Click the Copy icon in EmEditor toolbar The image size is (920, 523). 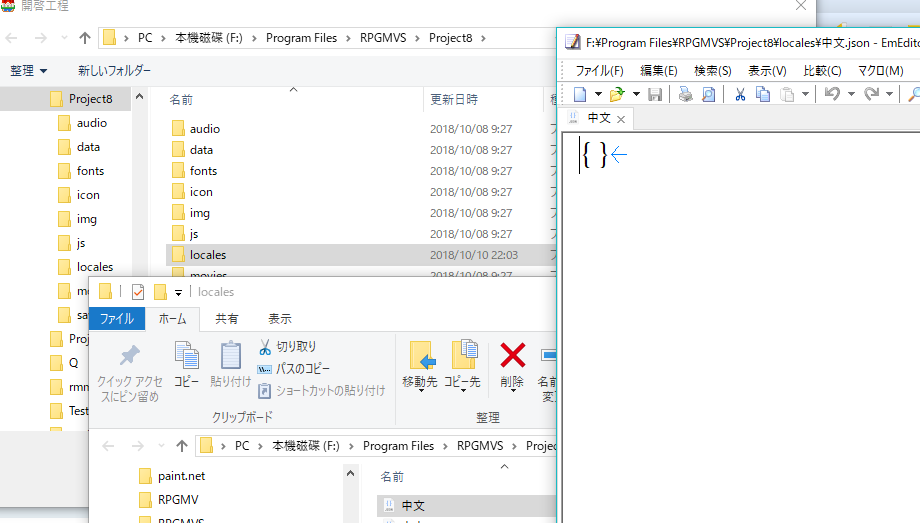tap(763, 94)
